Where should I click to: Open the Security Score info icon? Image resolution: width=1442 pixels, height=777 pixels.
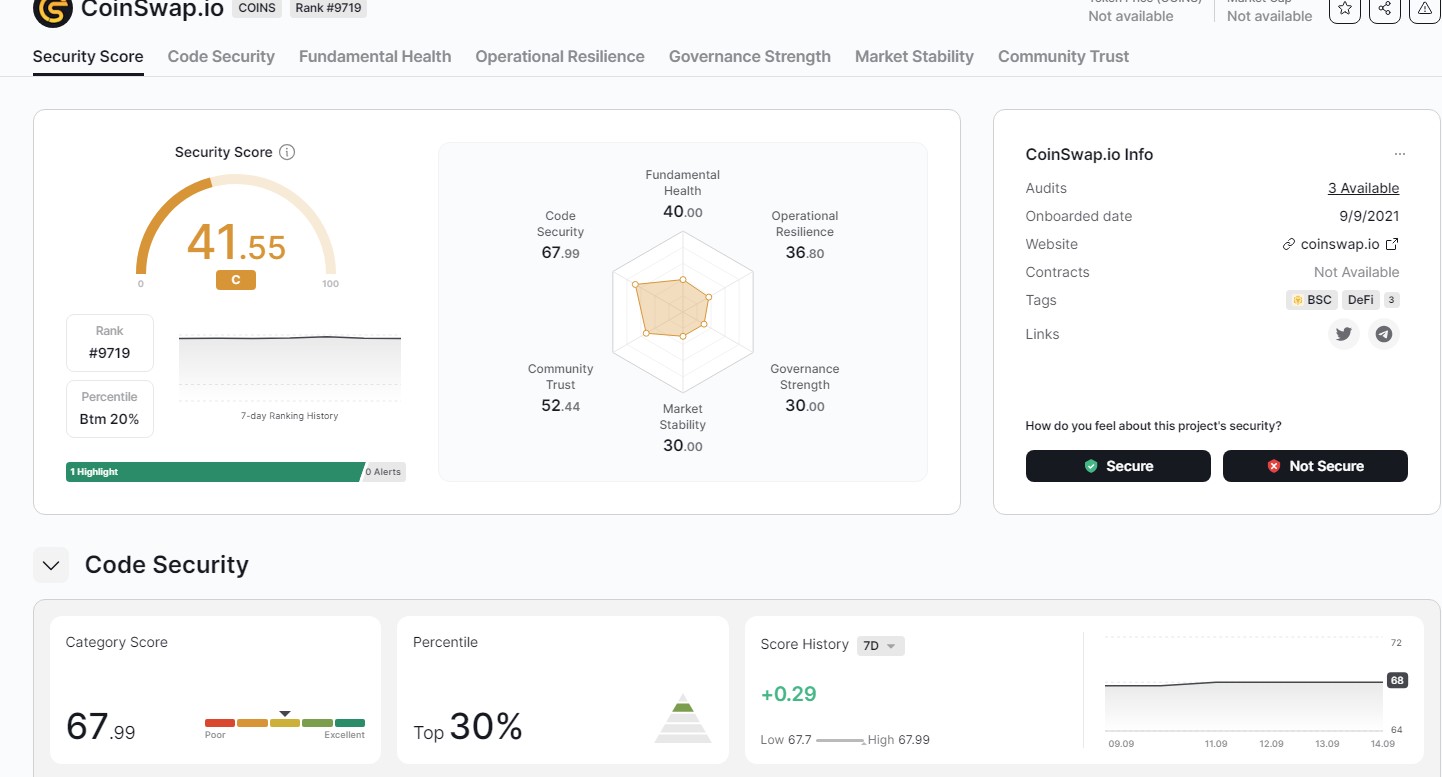click(287, 152)
